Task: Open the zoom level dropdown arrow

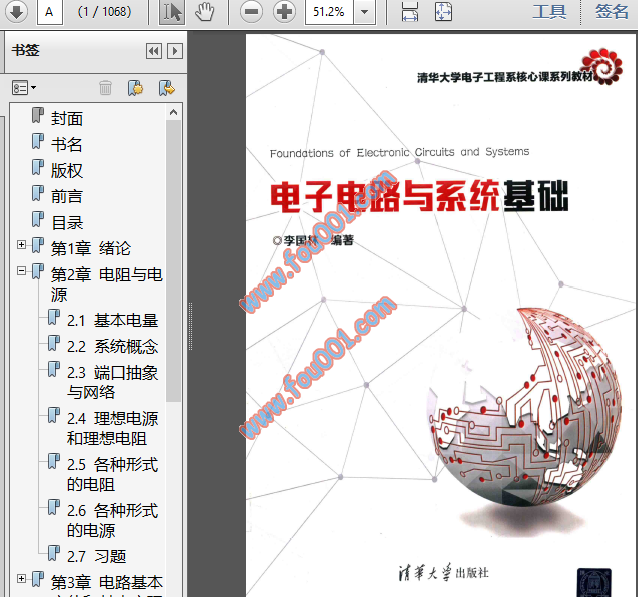Action: (x=365, y=12)
